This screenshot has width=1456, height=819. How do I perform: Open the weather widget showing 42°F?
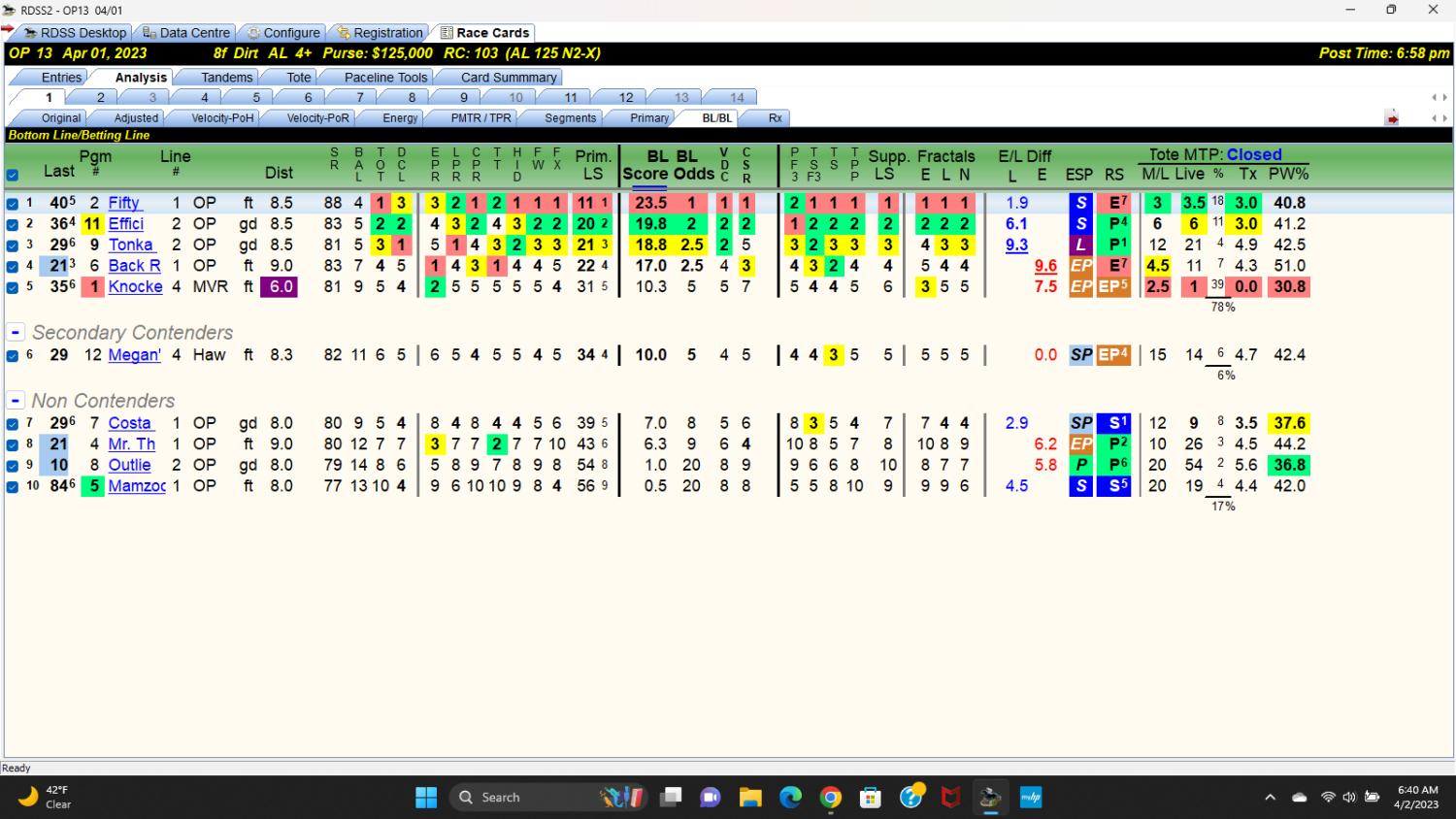click(47, 798)
